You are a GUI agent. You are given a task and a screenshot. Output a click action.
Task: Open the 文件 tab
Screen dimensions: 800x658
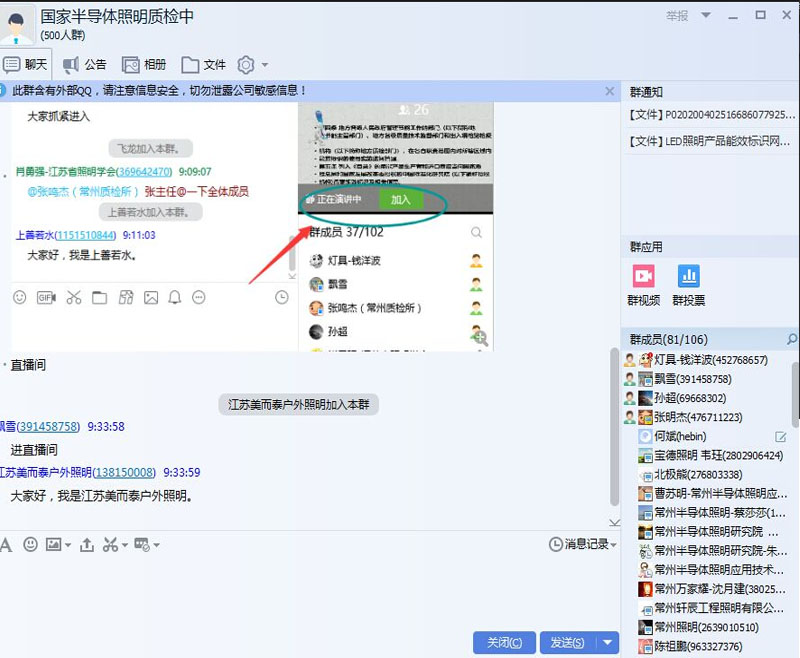click(x=204, y=64)
